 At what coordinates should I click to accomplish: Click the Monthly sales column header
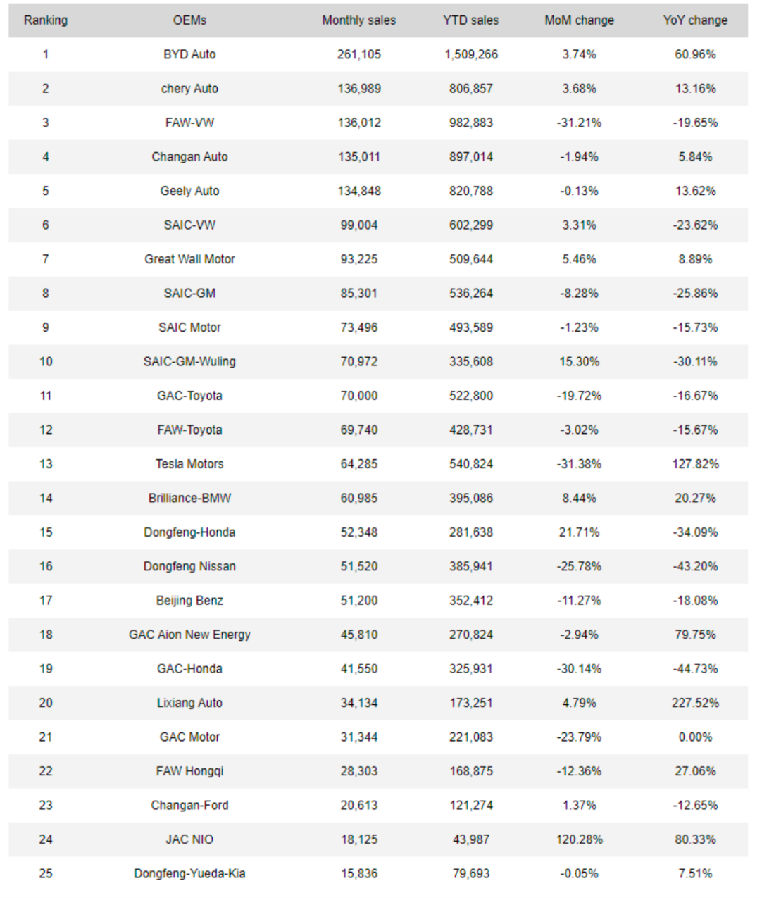coord(359,21)
